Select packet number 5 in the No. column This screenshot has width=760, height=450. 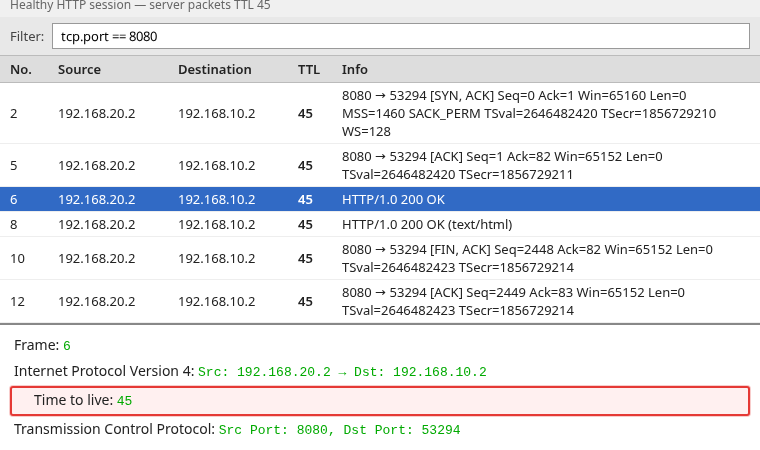tap(14, 165)
